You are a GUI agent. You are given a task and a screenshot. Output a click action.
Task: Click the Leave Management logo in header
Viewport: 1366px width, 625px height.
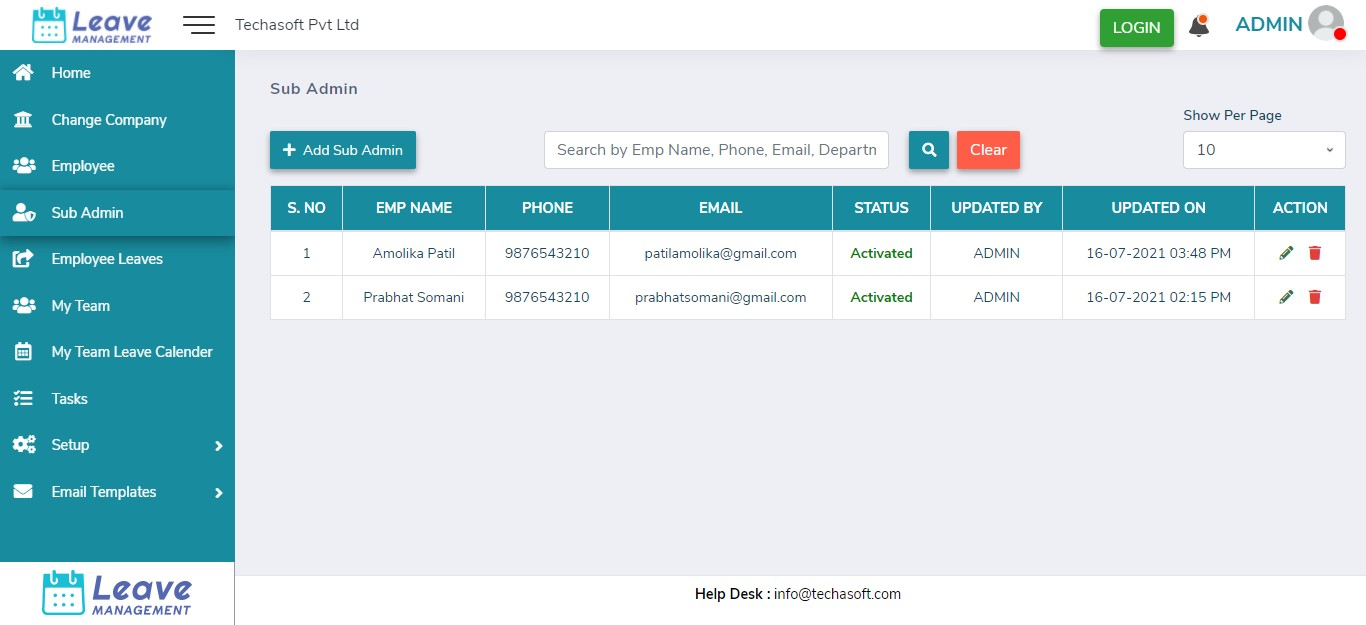click(92, 25)
